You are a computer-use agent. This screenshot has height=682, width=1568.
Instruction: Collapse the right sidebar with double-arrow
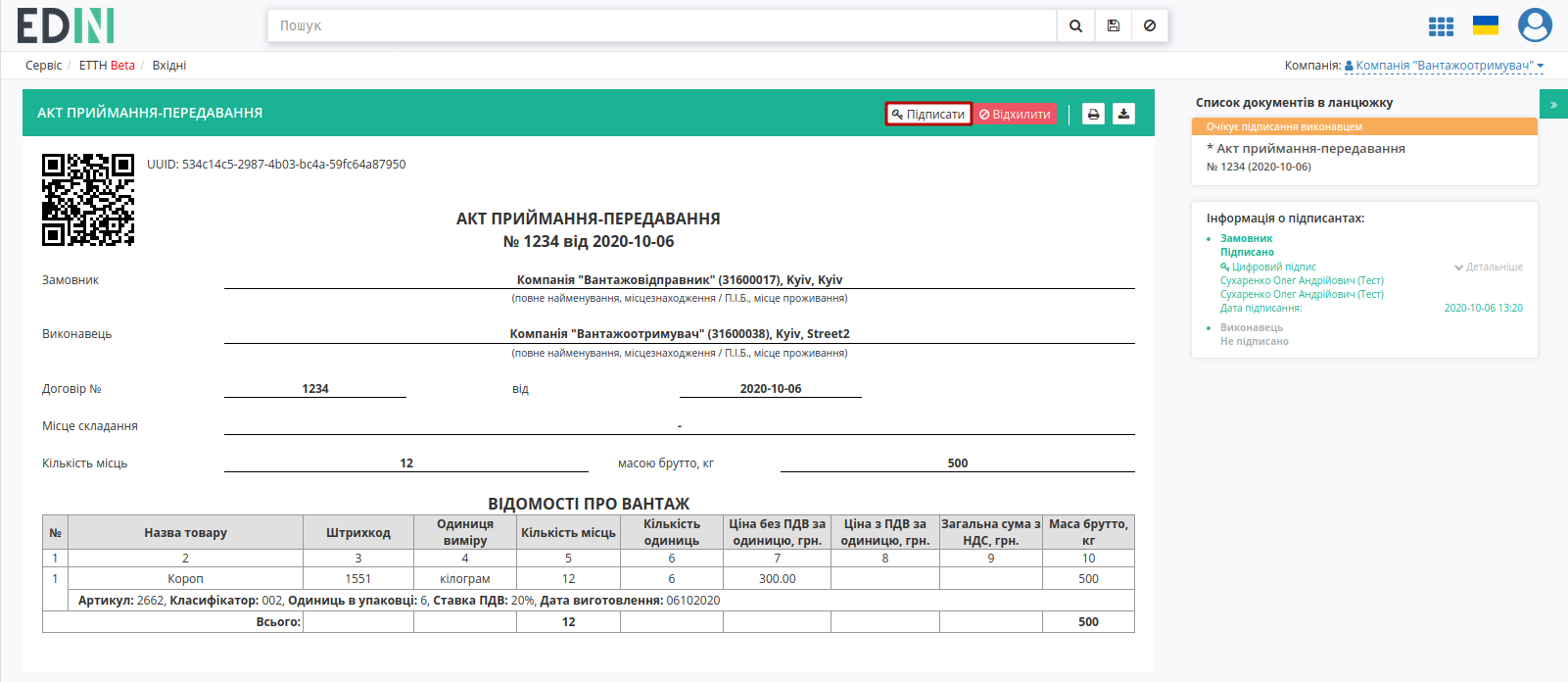coord(1553,104)
